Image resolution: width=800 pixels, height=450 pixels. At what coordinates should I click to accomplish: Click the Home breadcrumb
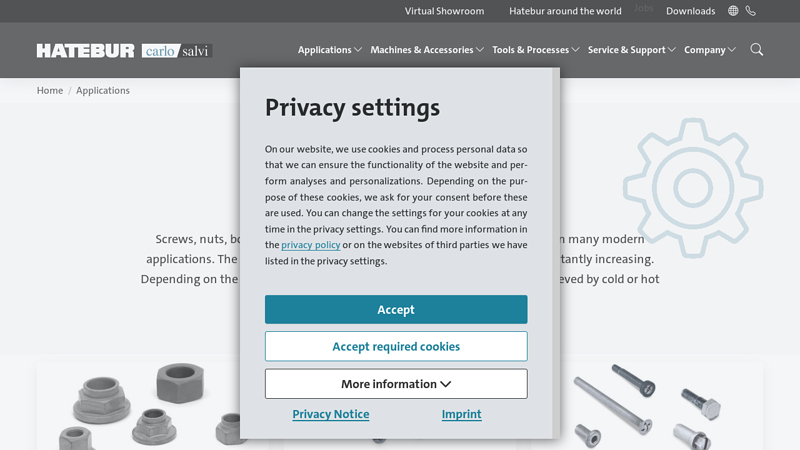point(50,90)
